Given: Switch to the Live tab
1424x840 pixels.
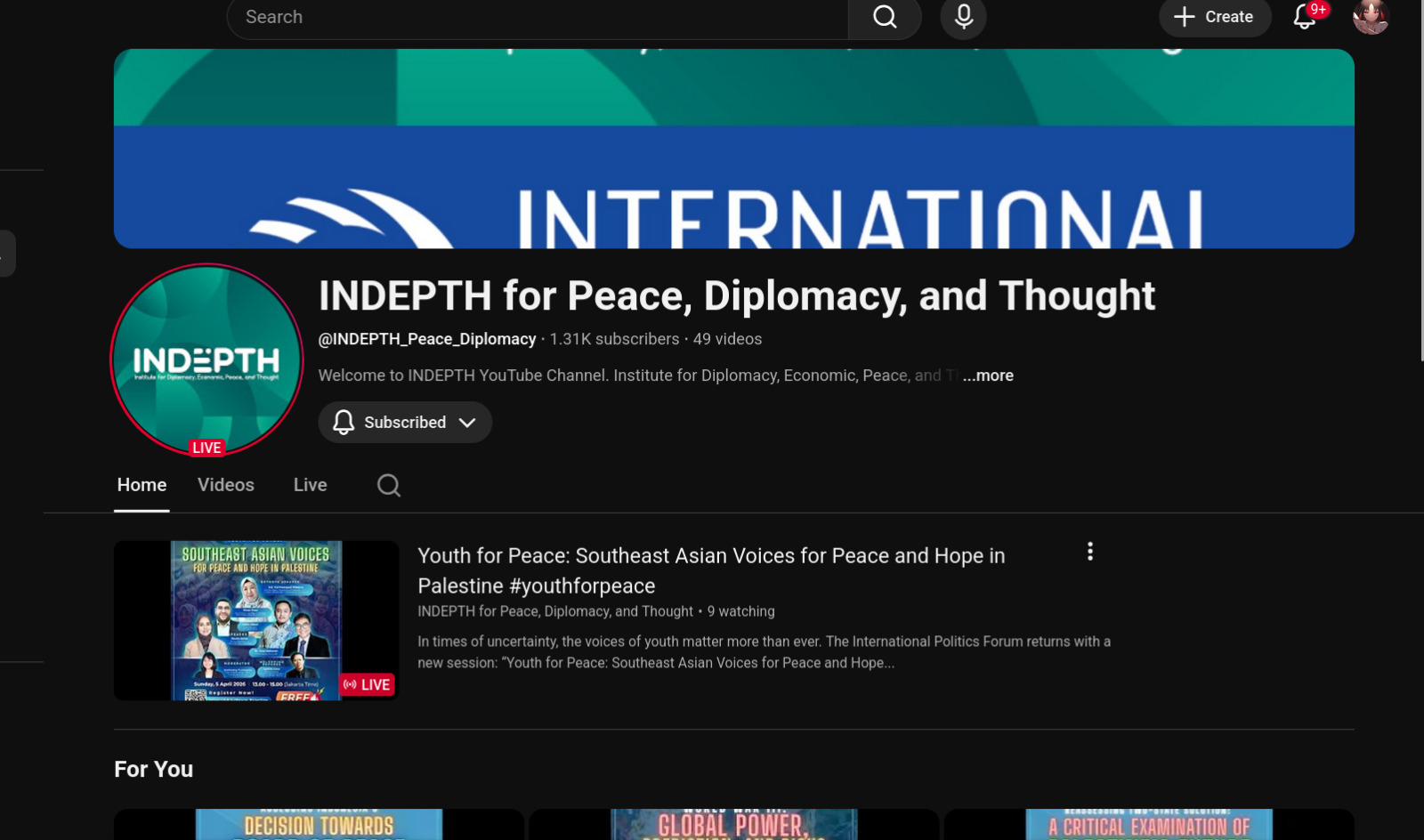Looking at the screenshot, I should click(x=311, y=485).
